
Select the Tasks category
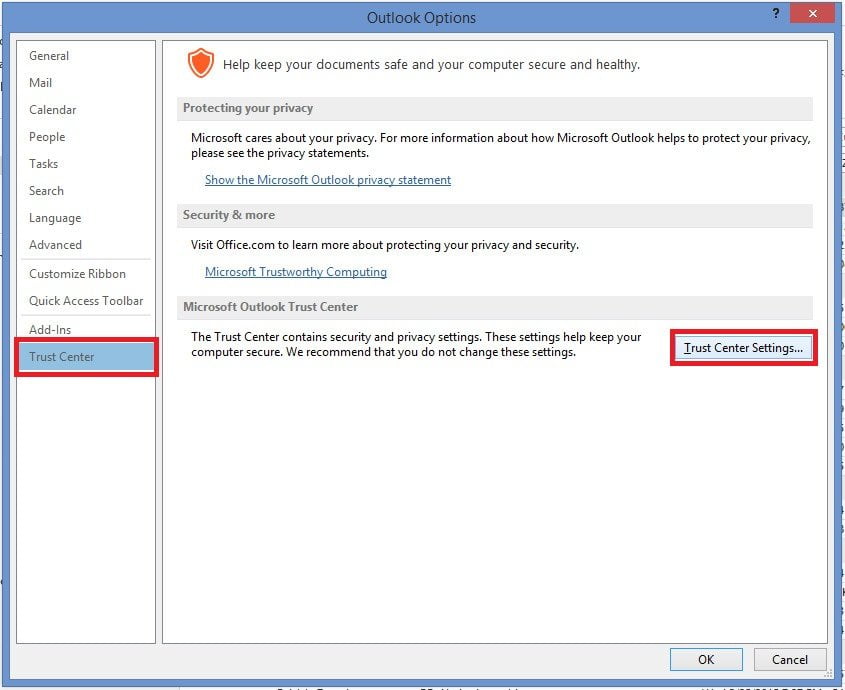(44, 164)
